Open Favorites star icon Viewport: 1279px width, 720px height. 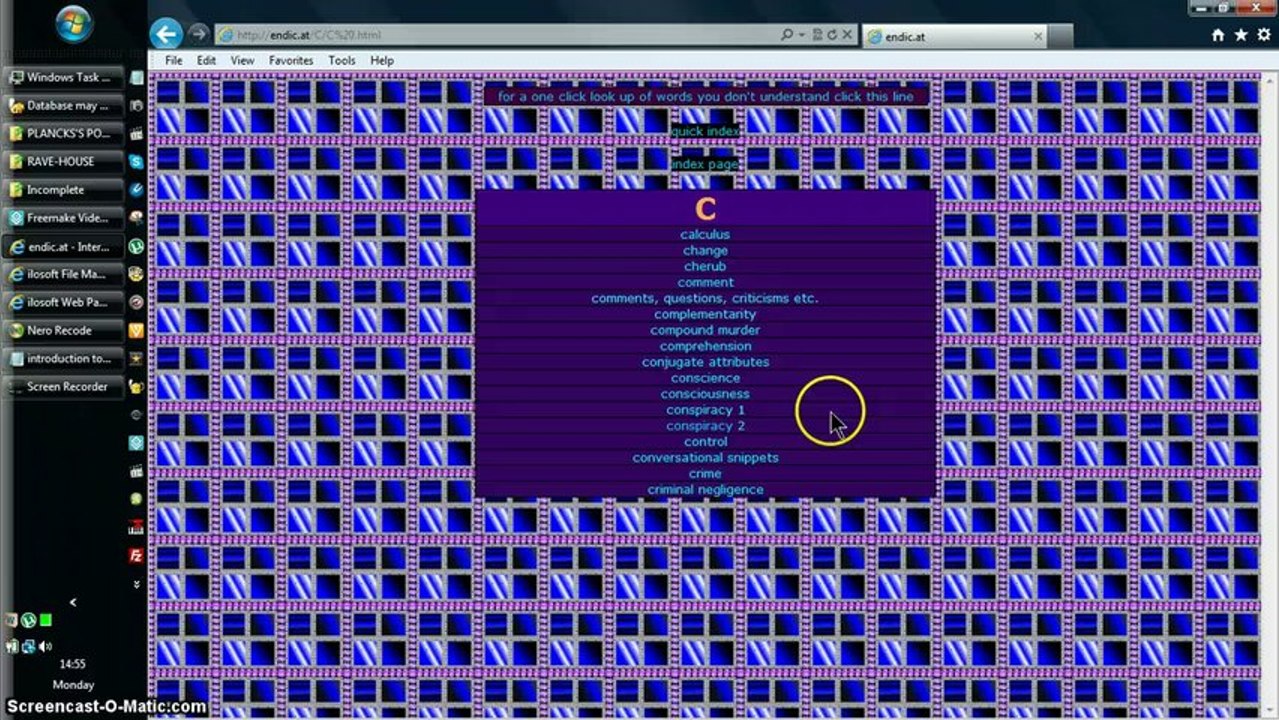click(1241, 35)
